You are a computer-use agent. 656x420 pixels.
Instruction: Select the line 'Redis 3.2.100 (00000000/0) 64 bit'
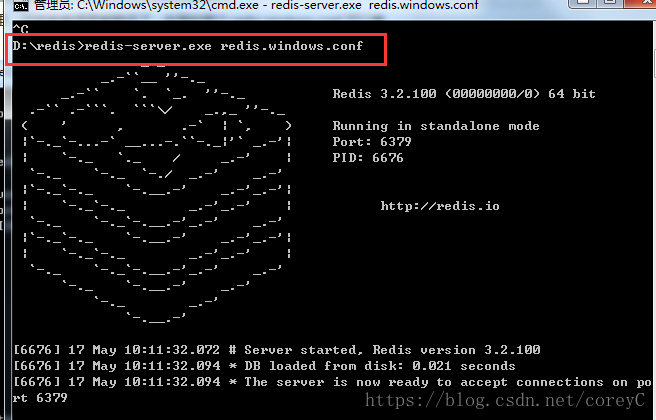(464, 94)
